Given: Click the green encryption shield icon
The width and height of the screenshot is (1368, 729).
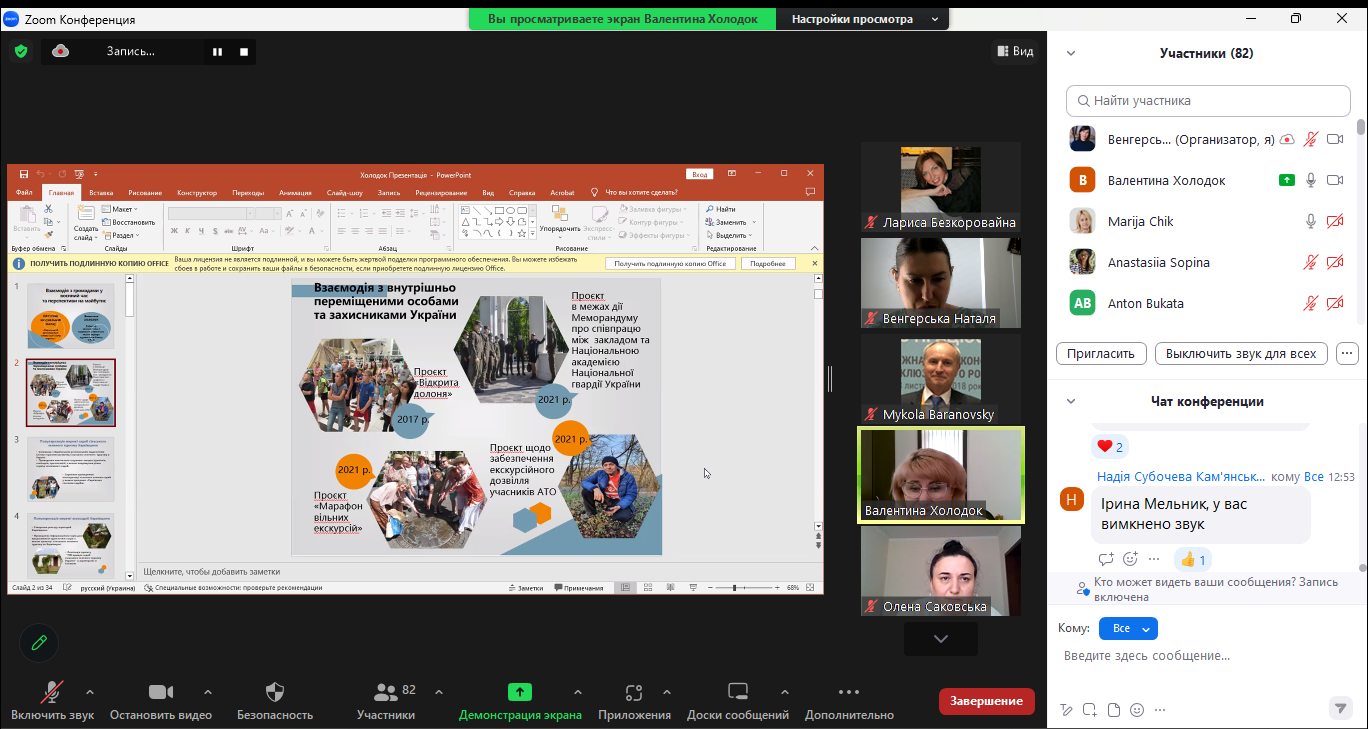Looking at the screenshot, I should click(x=21, y=51).
